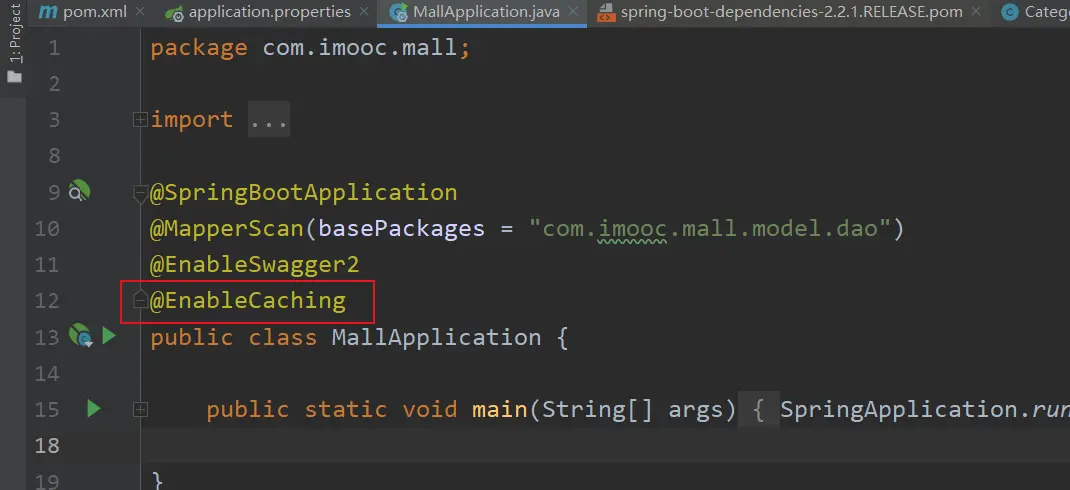Screen dimensions: 1070x490
Task: Close the application.properties tab
Action: point(364,12)
